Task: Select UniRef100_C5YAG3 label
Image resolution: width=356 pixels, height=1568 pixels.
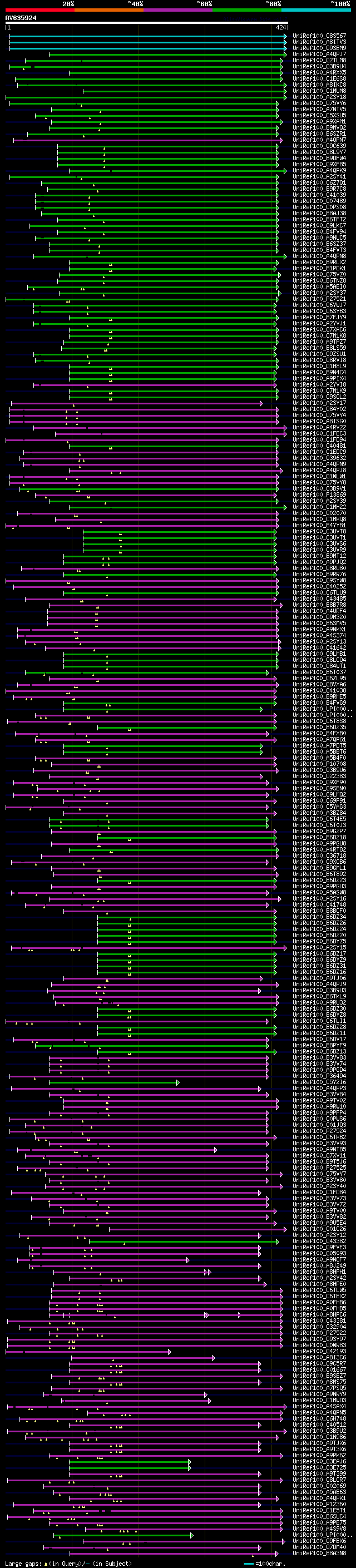Action: point(319,807)
